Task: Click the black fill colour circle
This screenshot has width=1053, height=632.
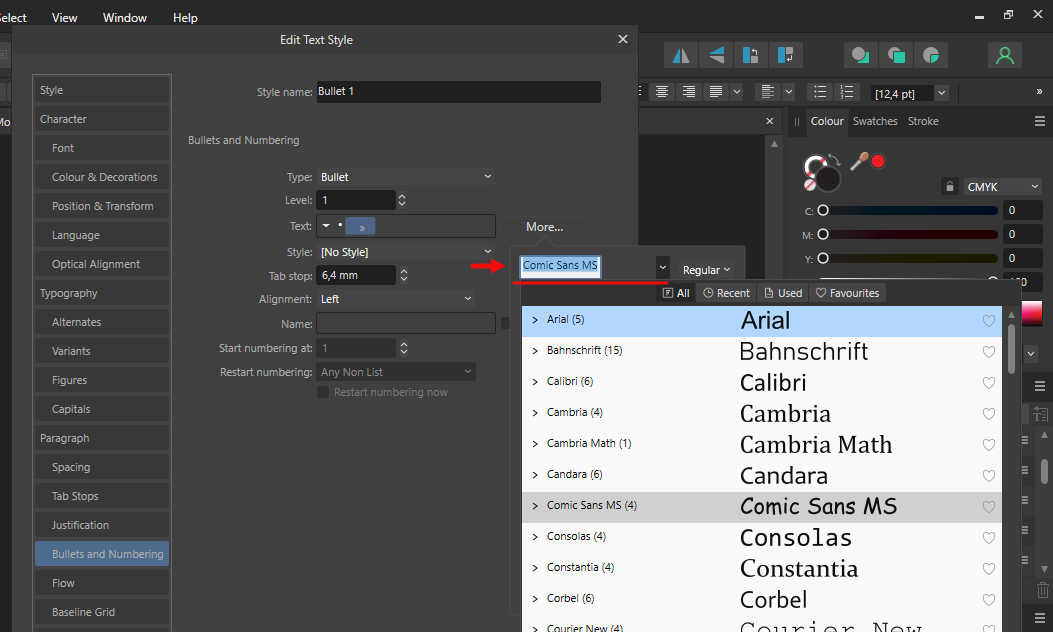Action: [x=827, y=179]
